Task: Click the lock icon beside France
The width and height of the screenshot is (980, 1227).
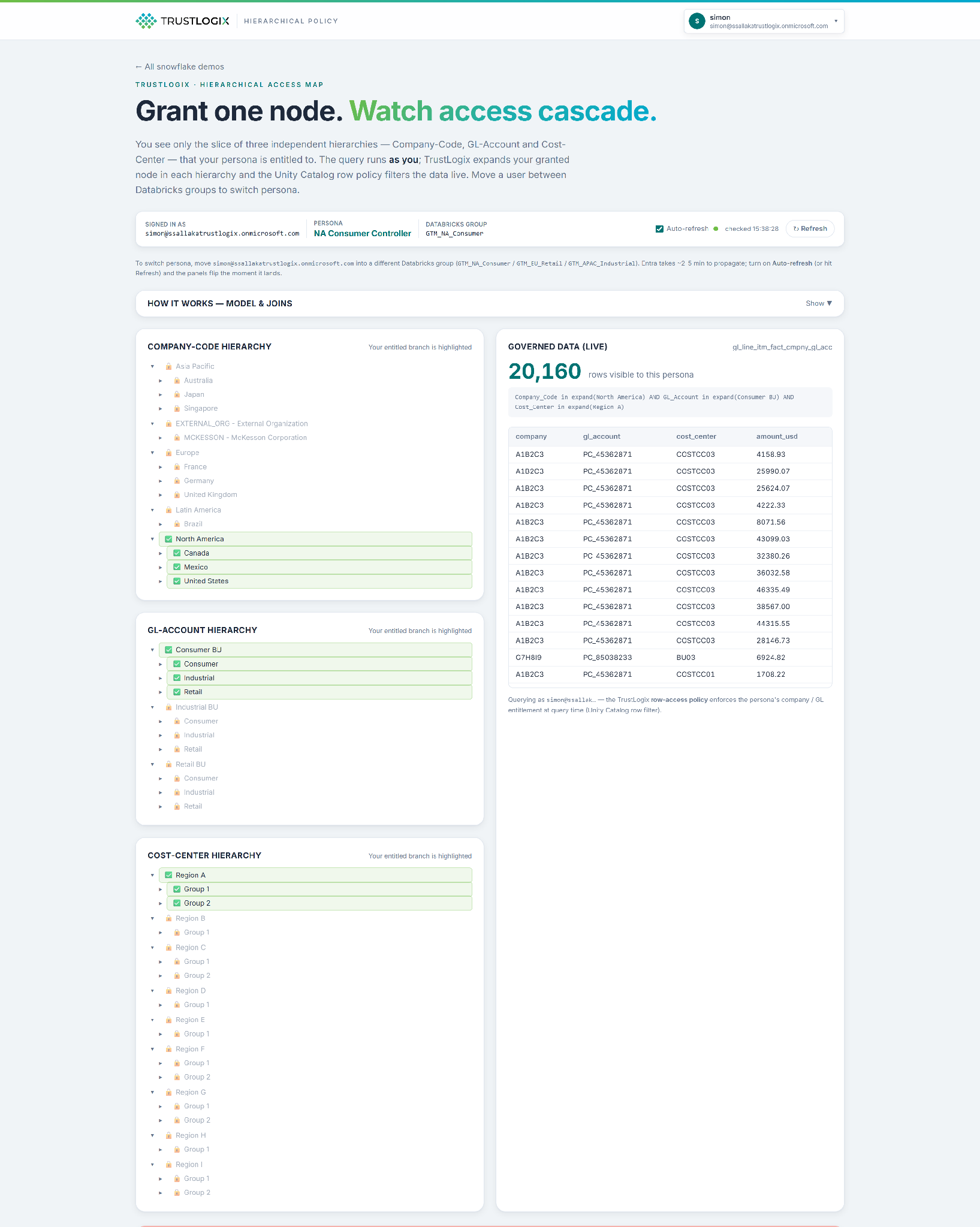Action: coord(177,467)
